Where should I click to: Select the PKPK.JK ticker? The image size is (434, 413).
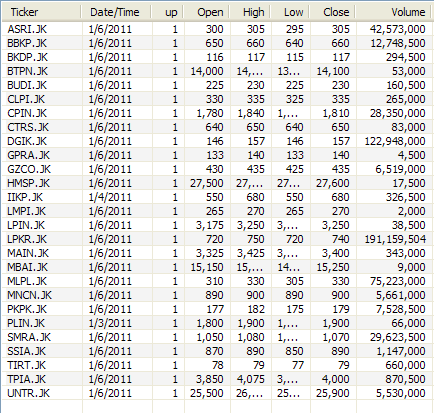pyautogui.click(x=27, y=309)
